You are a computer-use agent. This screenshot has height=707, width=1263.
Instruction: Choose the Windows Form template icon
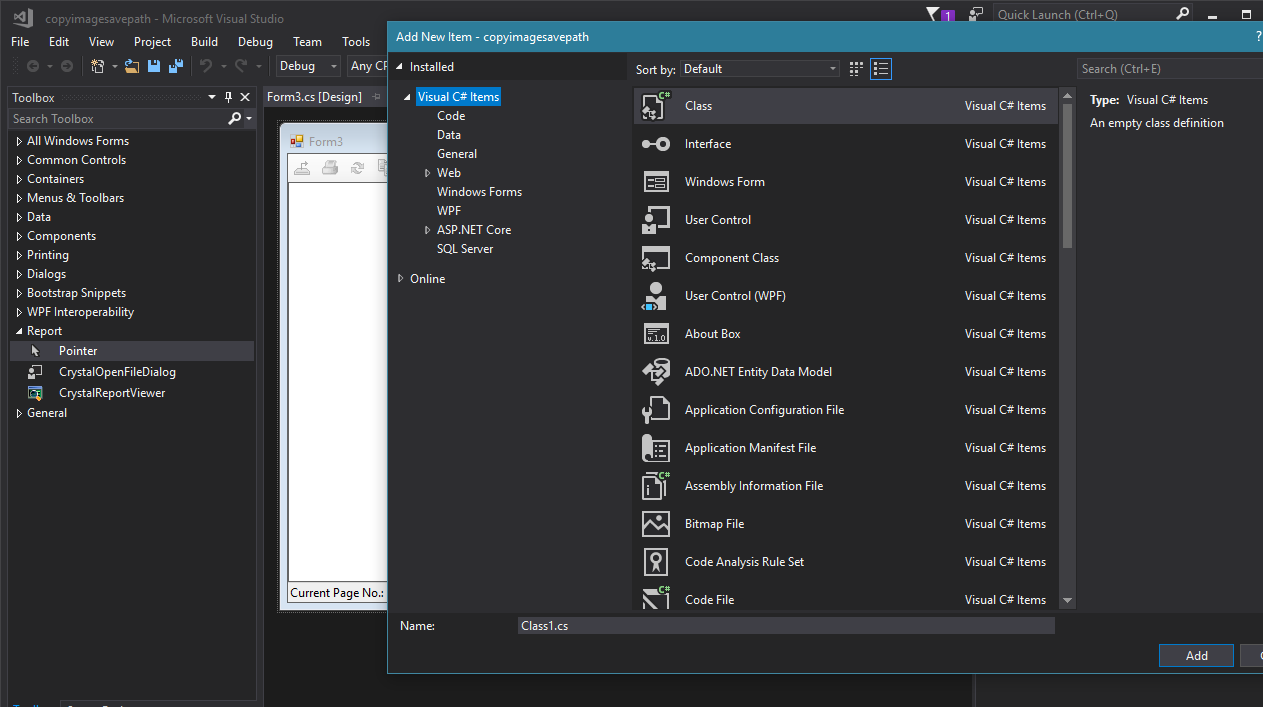coord(655,182)
